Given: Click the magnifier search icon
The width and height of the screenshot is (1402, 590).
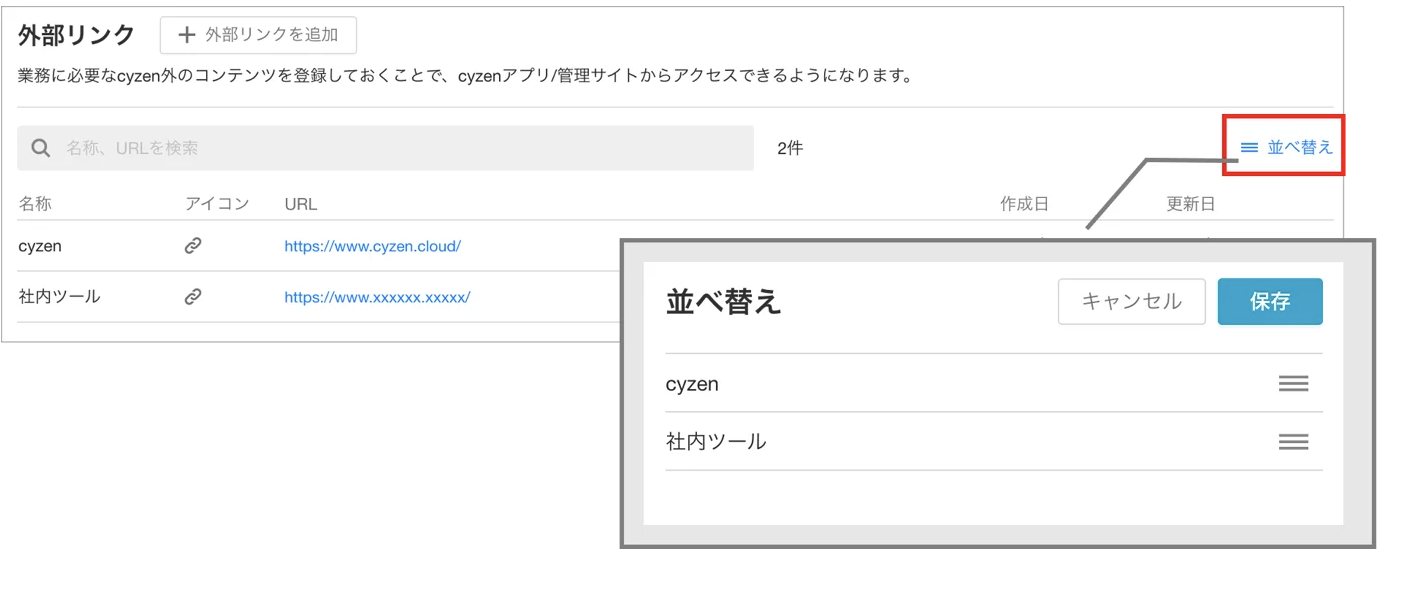Looking at the screenshot, I should click(x=41, y=148).
